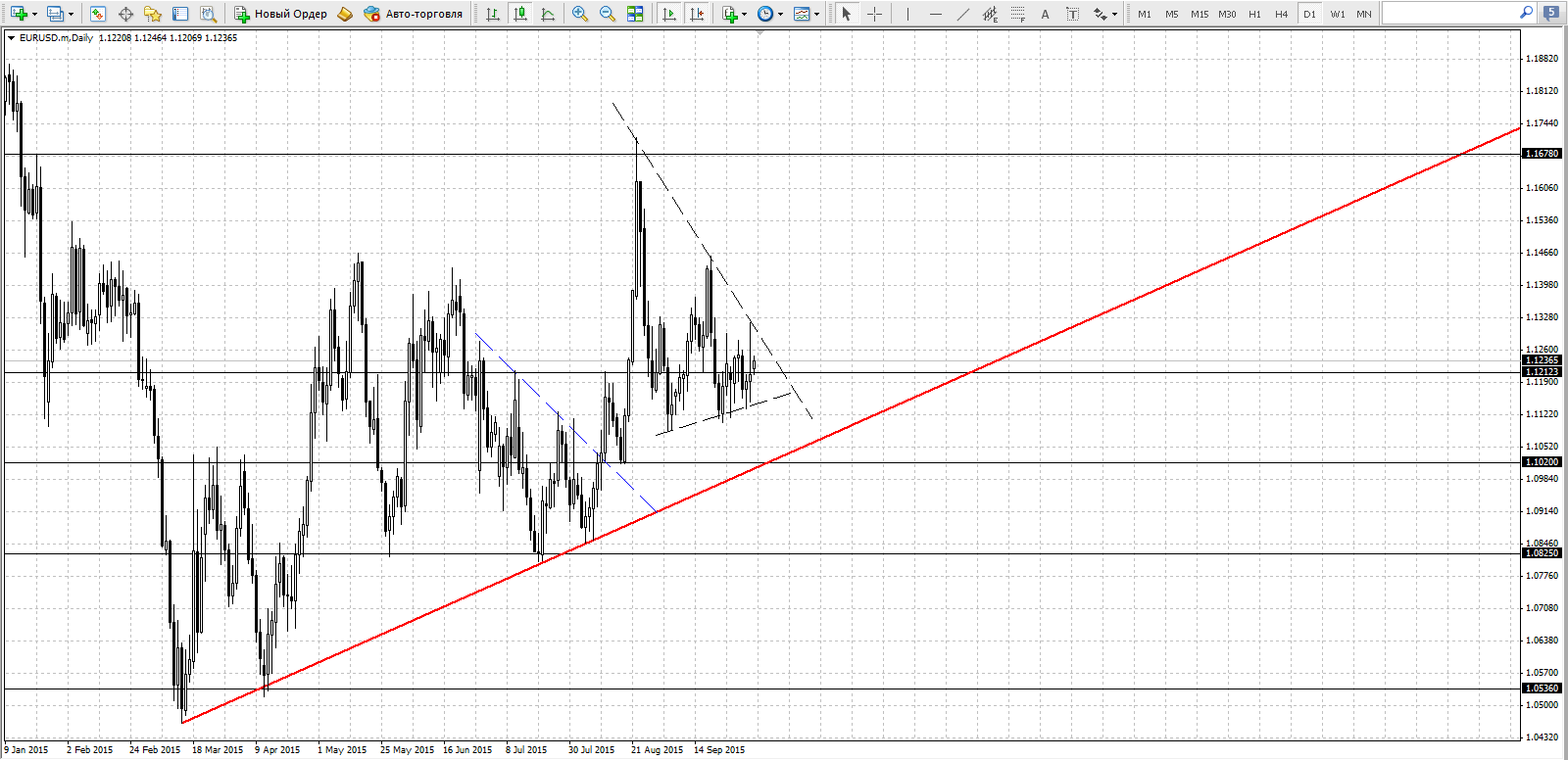
Task: Switch to the W1 weekly timeframe
Action: pyautogui.click(x=1338, y=14)
